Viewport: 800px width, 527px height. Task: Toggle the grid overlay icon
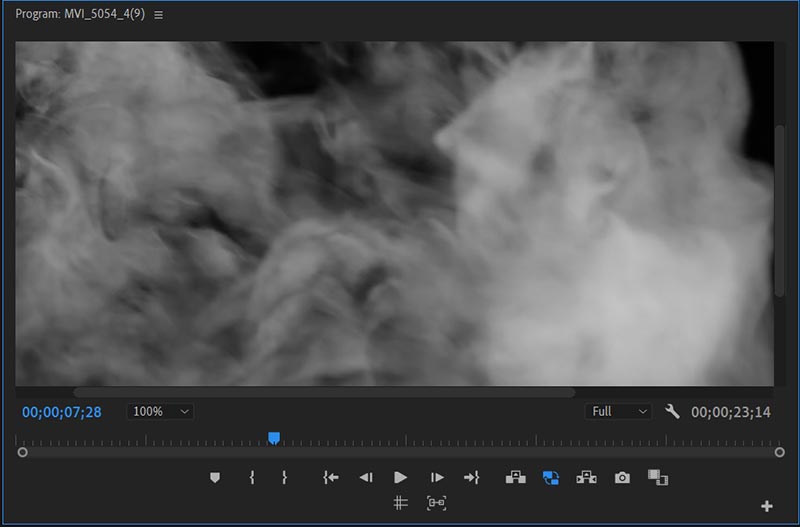tap(400, 503)
